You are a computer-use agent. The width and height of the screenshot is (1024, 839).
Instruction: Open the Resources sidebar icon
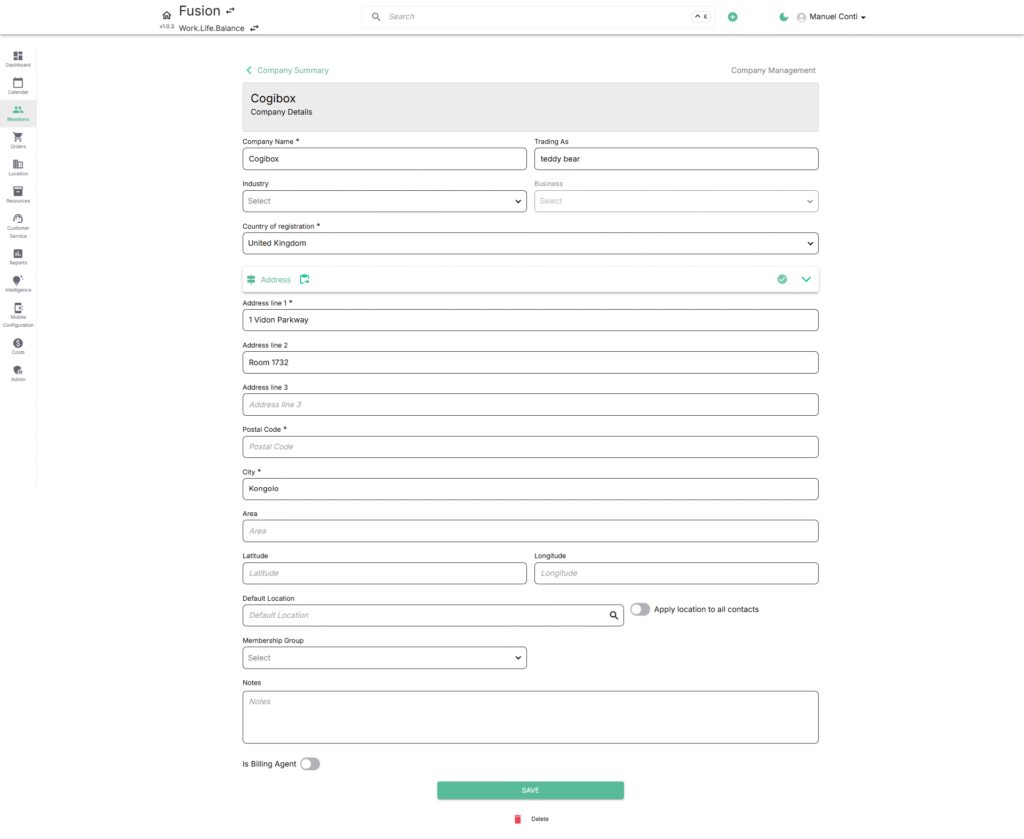[18, 191]
